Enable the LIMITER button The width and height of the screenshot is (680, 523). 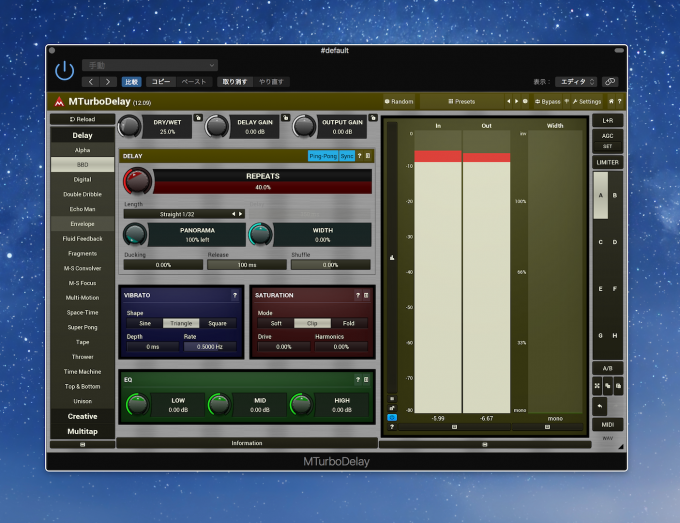[x=607, y=162]
